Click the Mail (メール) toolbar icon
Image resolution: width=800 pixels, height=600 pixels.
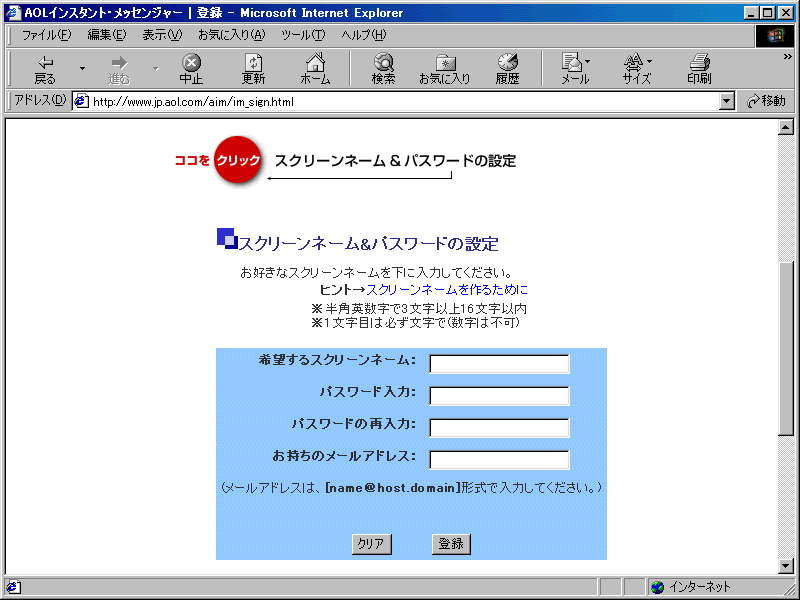point(572,69)
